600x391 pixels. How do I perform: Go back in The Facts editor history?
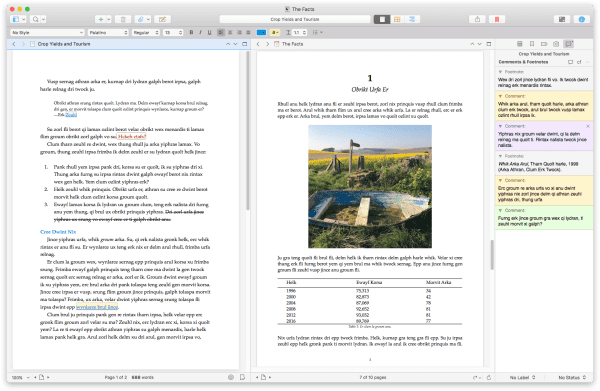pyautogui.click(x=258, y=44)
